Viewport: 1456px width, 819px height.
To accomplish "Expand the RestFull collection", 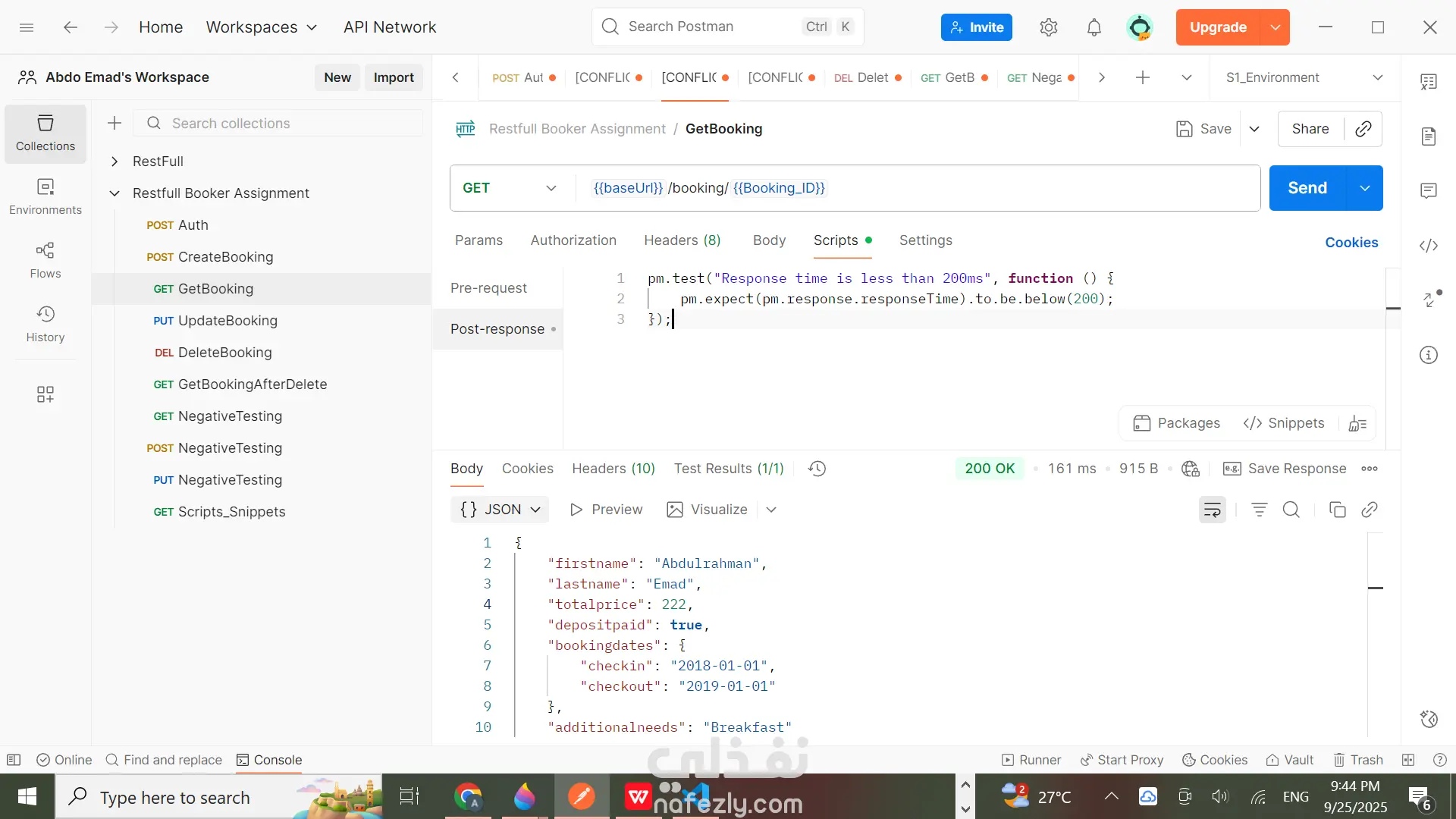I will 115,162.
